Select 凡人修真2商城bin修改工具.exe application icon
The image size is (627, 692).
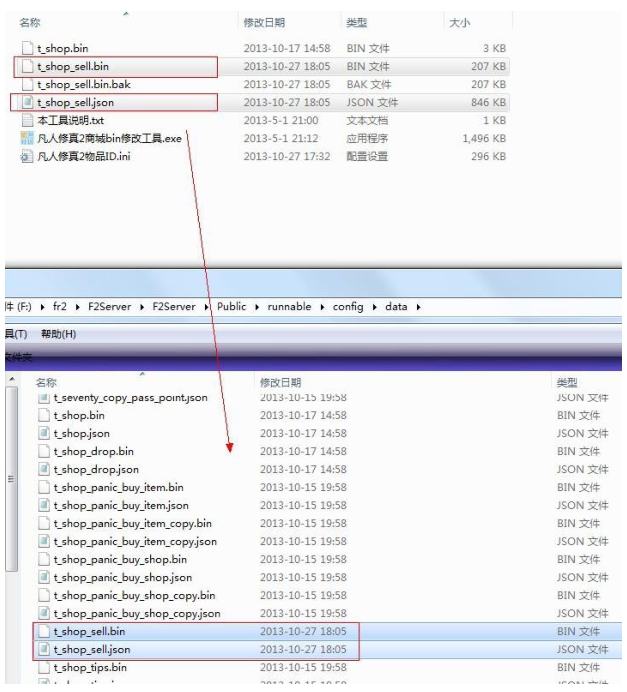click(x=27, y=138)
